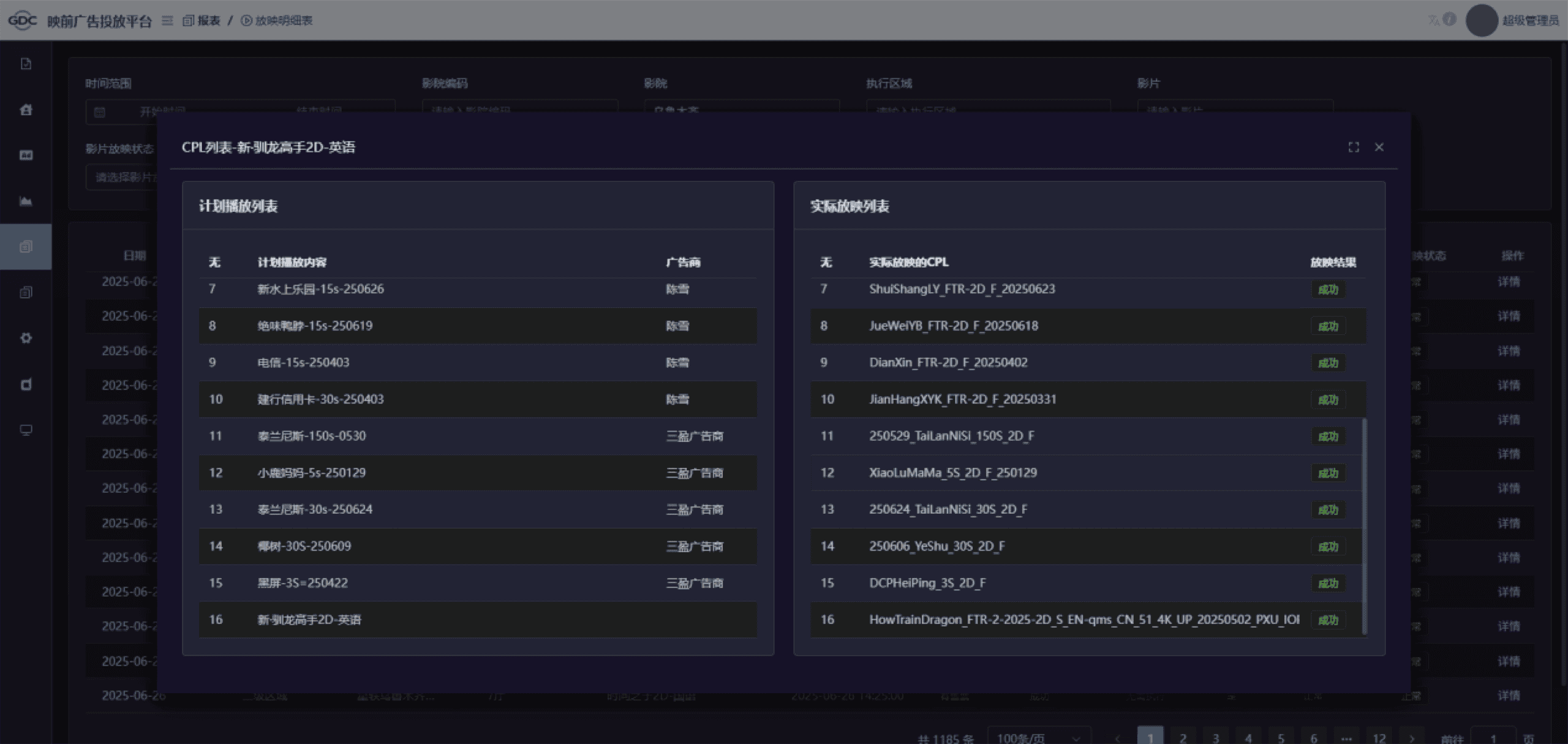1568x744 pixels.
Task: Open the 报表 breadcrumb
Action: coord(202,21)
